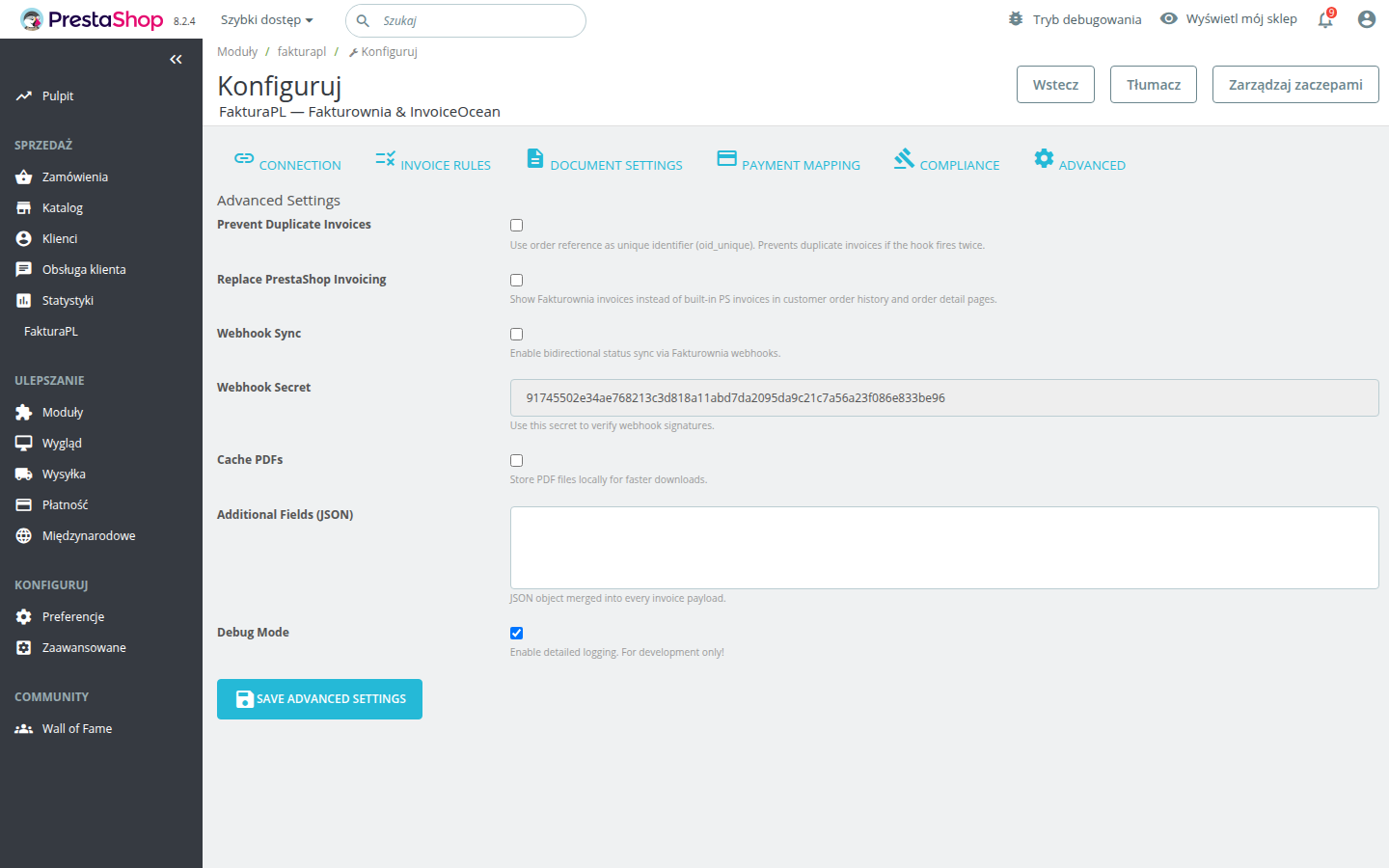Image resolution: width=1389 pixels, height=868 pixels.
Task: Uncheck the Debug Mode checkbox
Action: (x=516, y=634)
